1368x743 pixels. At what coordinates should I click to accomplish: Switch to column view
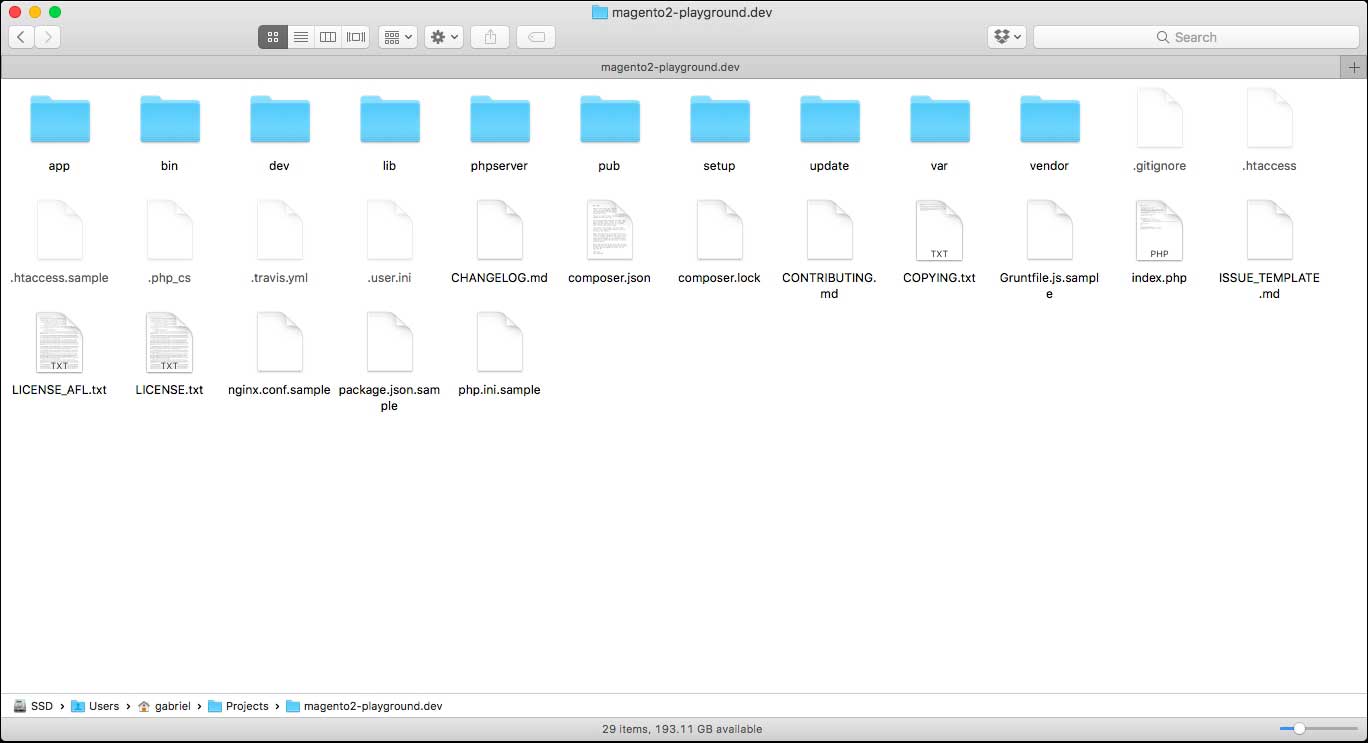point(328,37)
